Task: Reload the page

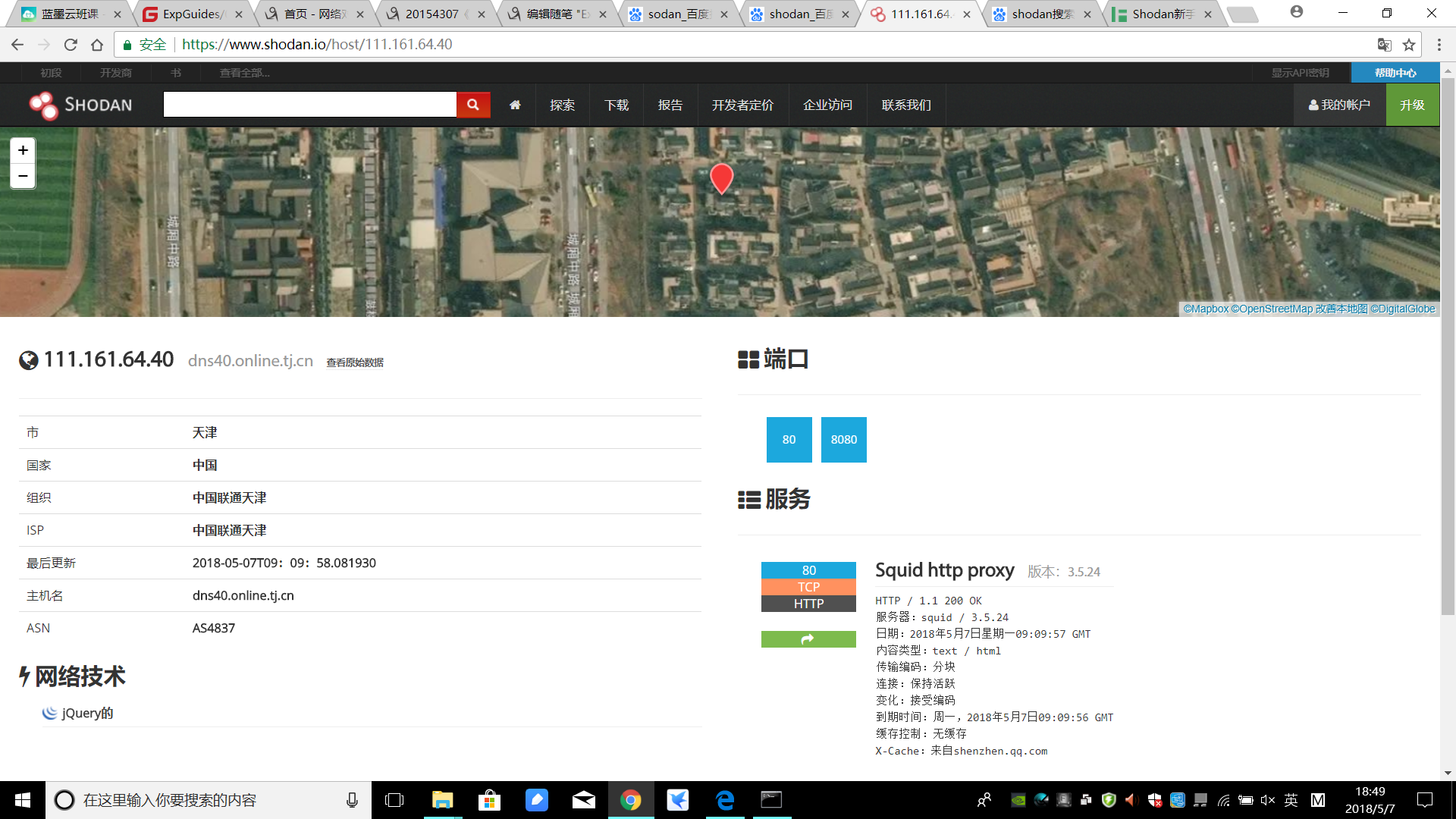Action: point(71,45)
